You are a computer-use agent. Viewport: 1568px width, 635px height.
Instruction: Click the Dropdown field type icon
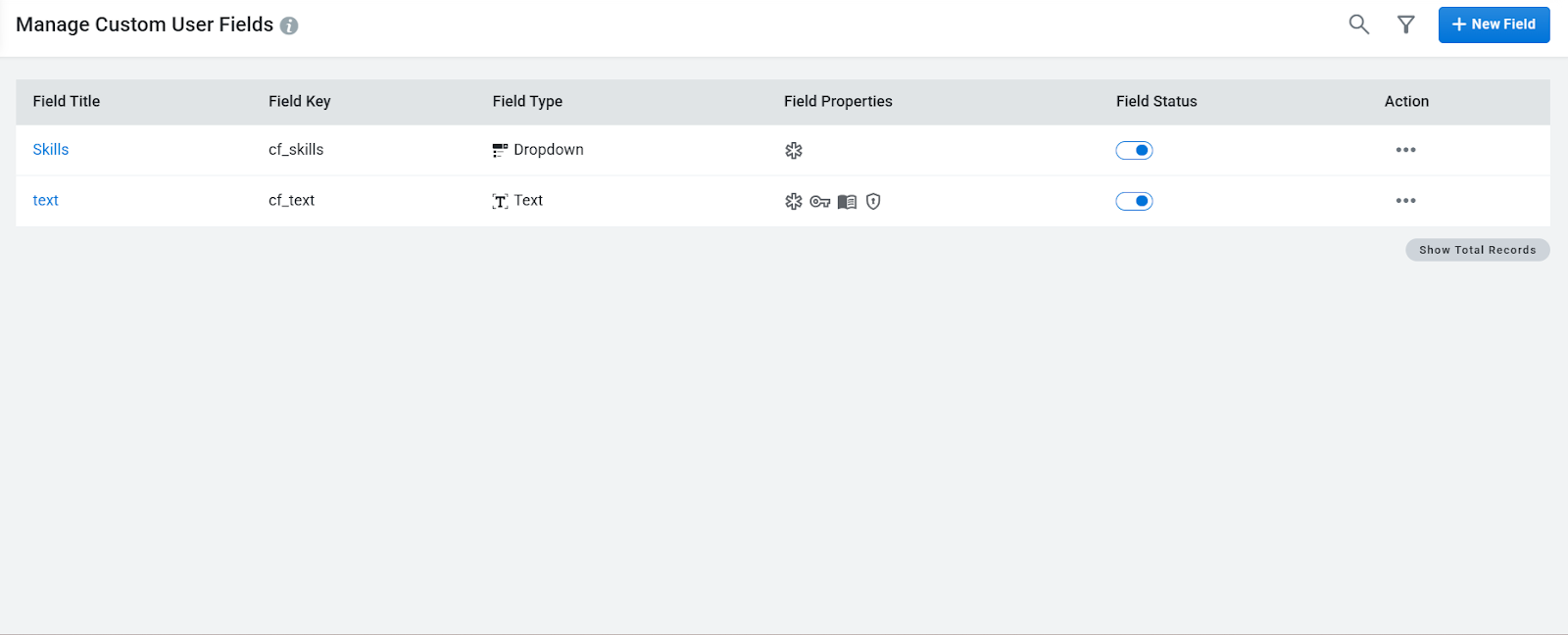(x=500, y=150)
